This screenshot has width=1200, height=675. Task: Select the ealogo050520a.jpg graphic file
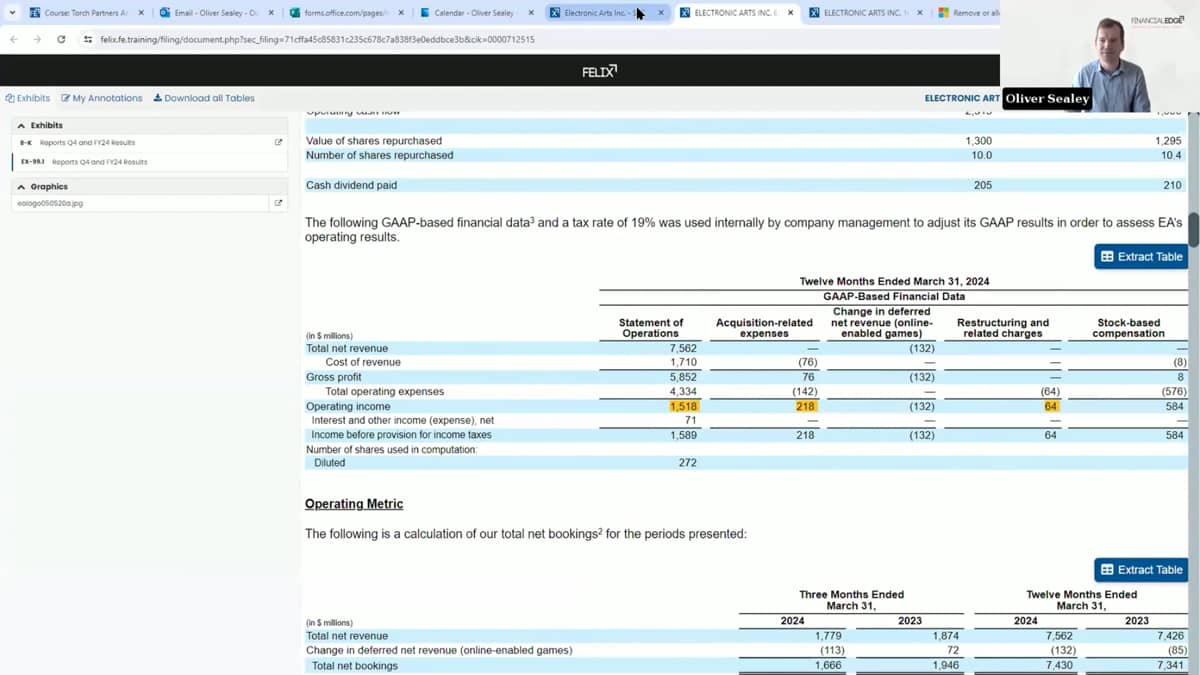pos(50,203)
